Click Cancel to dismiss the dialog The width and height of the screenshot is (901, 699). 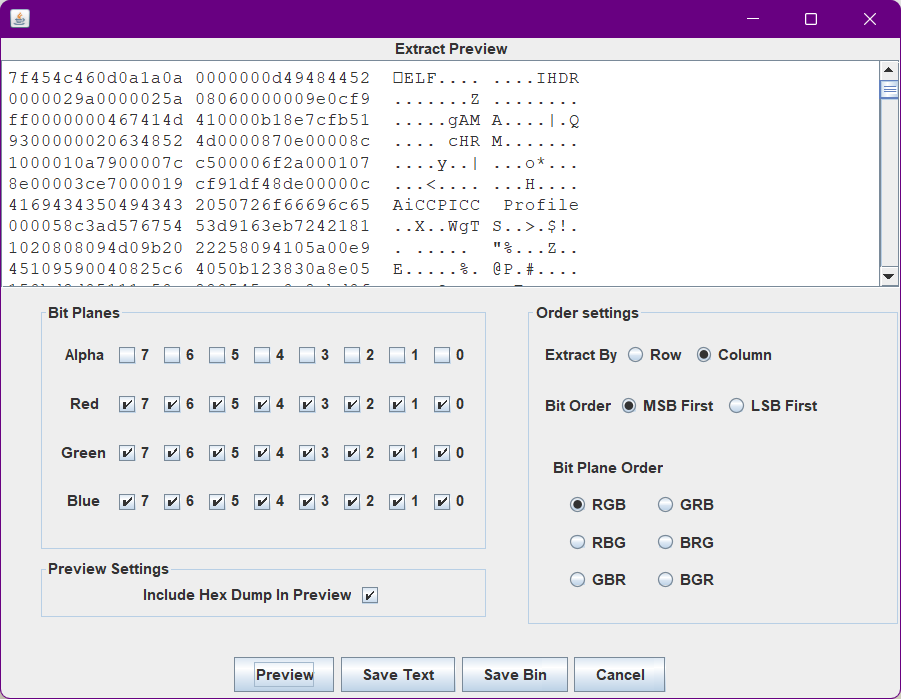(x=619, y=675)
